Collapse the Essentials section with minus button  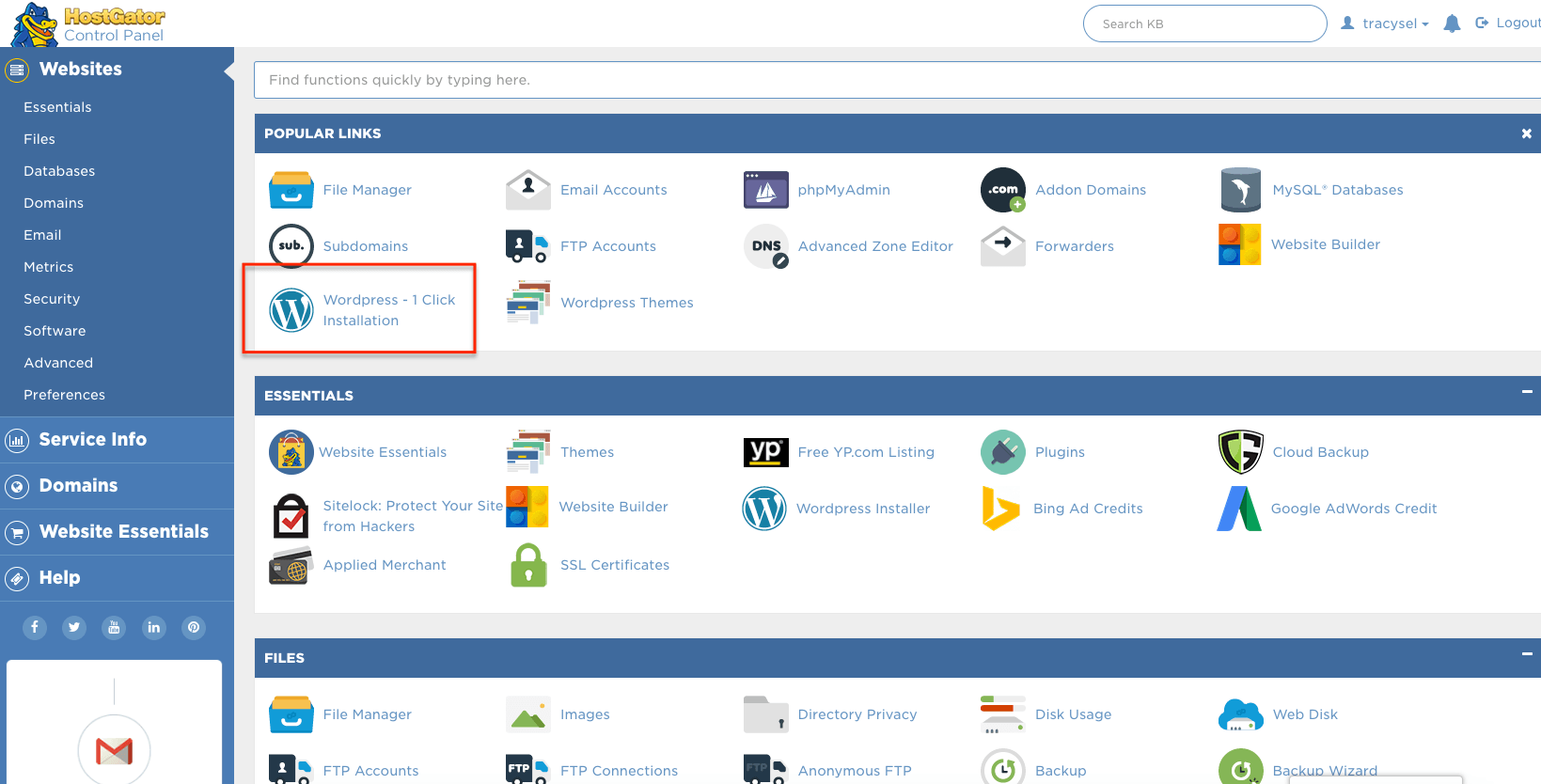1527,392
